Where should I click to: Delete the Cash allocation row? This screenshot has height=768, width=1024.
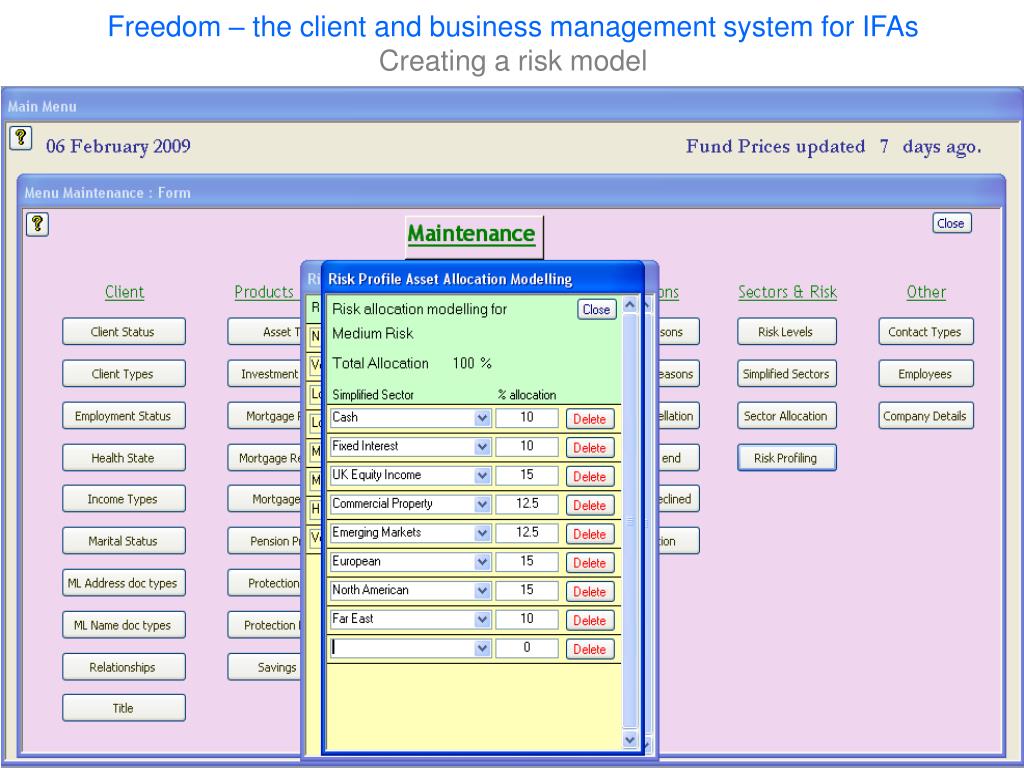coord(590,419)
